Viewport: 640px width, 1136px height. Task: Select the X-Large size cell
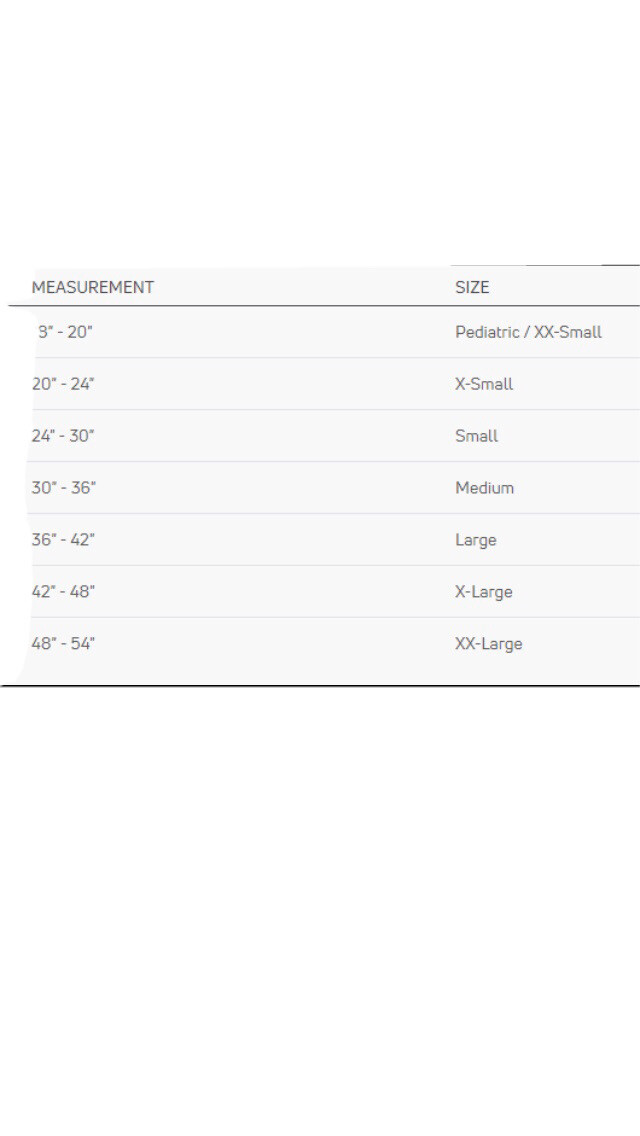pos(483,592)
